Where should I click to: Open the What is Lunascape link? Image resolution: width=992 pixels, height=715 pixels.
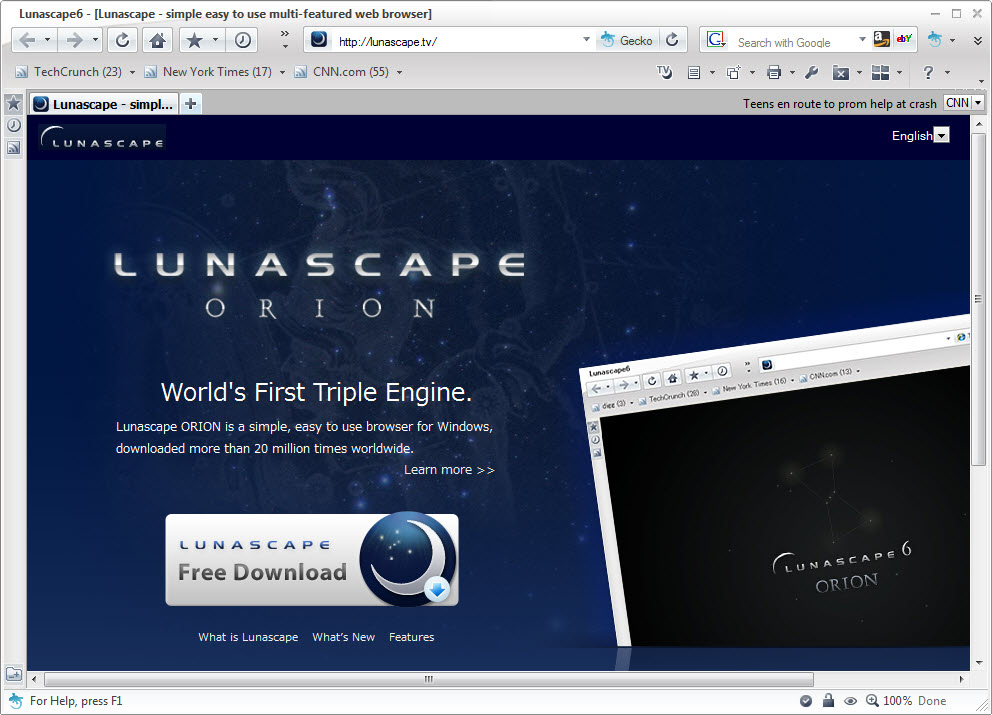pos(248,637)
